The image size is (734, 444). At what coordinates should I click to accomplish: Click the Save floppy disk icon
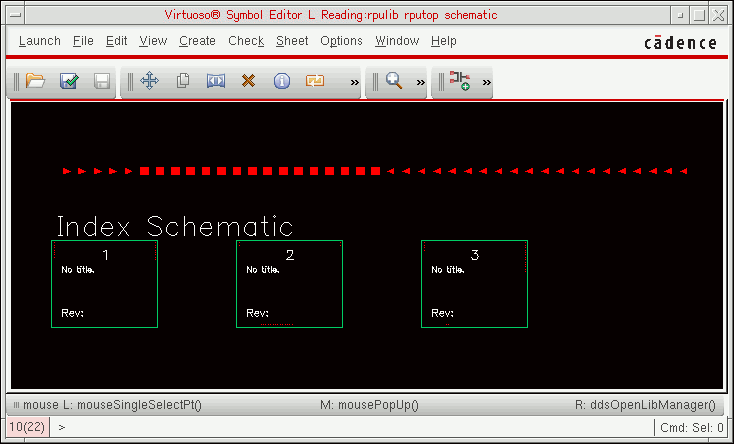pyautogui.click(x=102, y=81)
